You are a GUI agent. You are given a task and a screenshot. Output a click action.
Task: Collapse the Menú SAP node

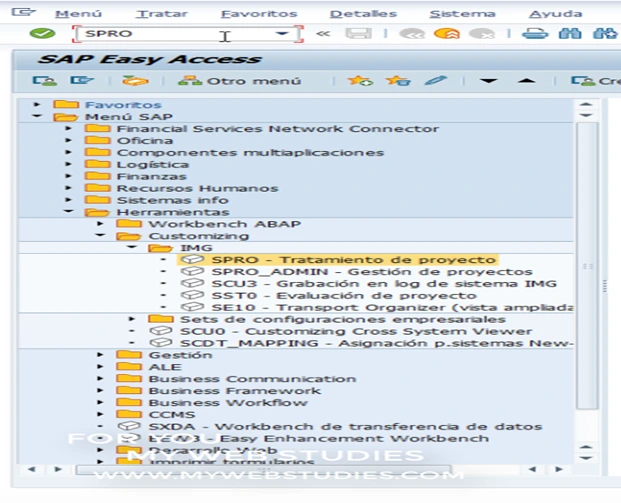pos(37,116)
